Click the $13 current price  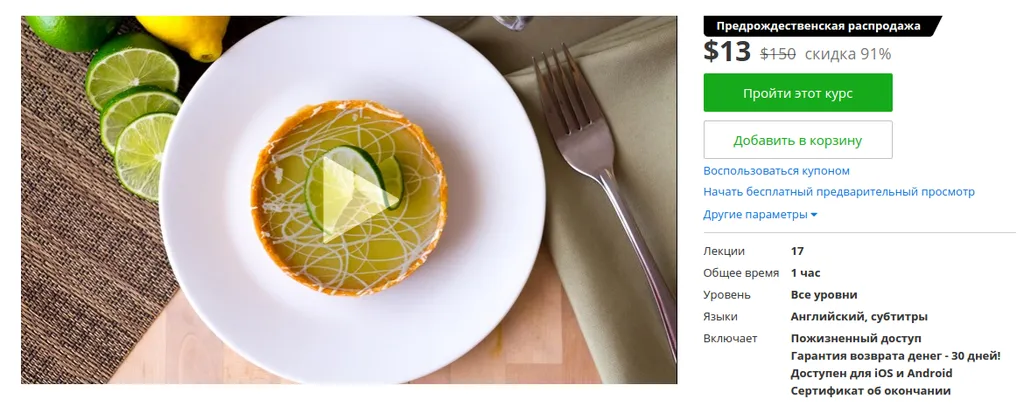(726, 52)
